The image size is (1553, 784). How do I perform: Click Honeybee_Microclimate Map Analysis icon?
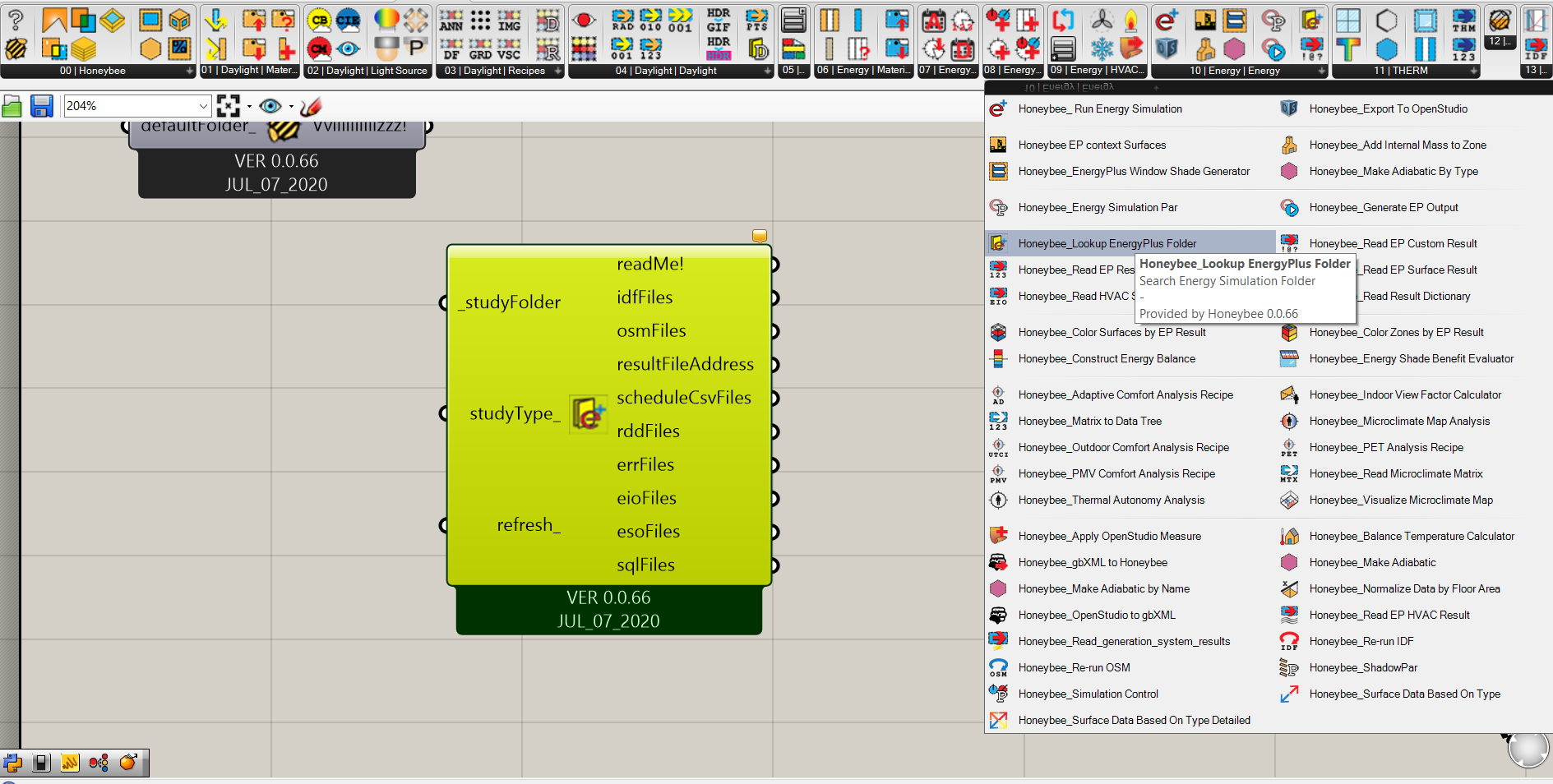click(x=1289, y=421)
